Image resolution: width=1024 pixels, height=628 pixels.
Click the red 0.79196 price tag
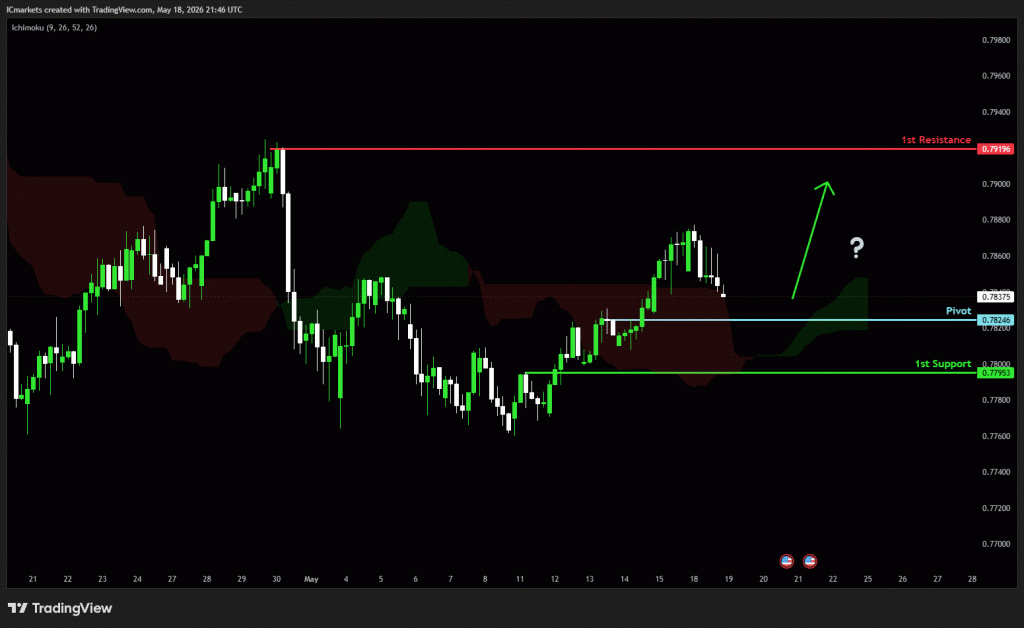pyautogui.click(x=995, y=149)
